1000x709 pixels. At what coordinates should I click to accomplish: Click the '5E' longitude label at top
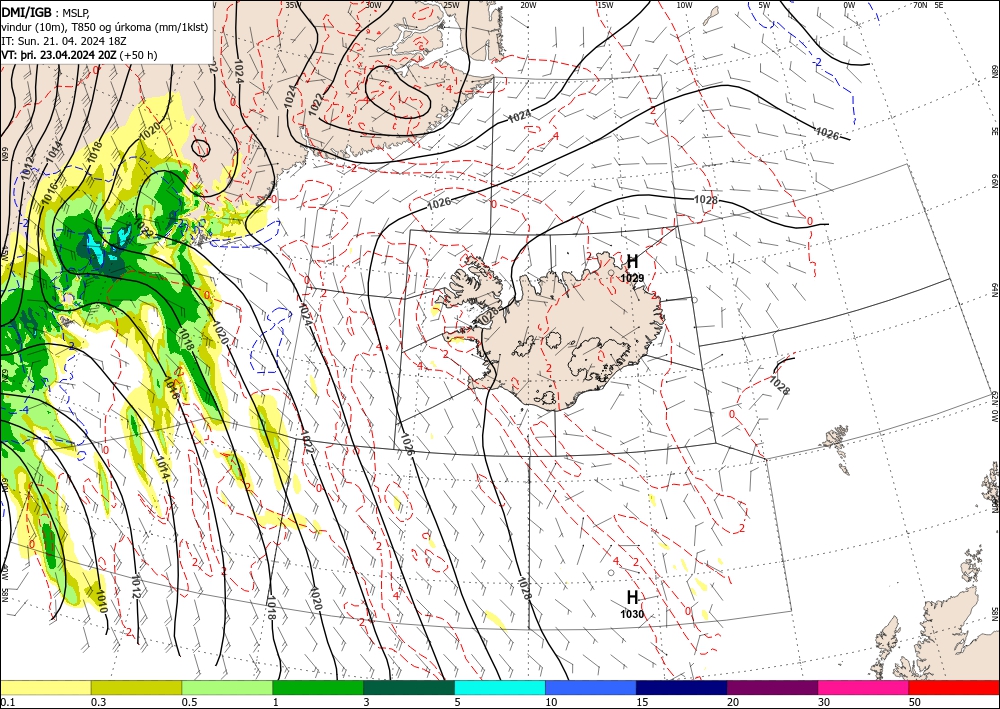pyautogui.click(x=939, y=5)
